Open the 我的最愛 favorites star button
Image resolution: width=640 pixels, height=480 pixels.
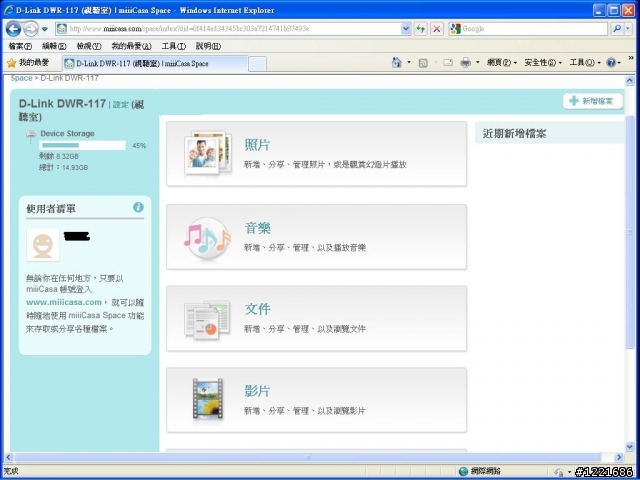28,63
